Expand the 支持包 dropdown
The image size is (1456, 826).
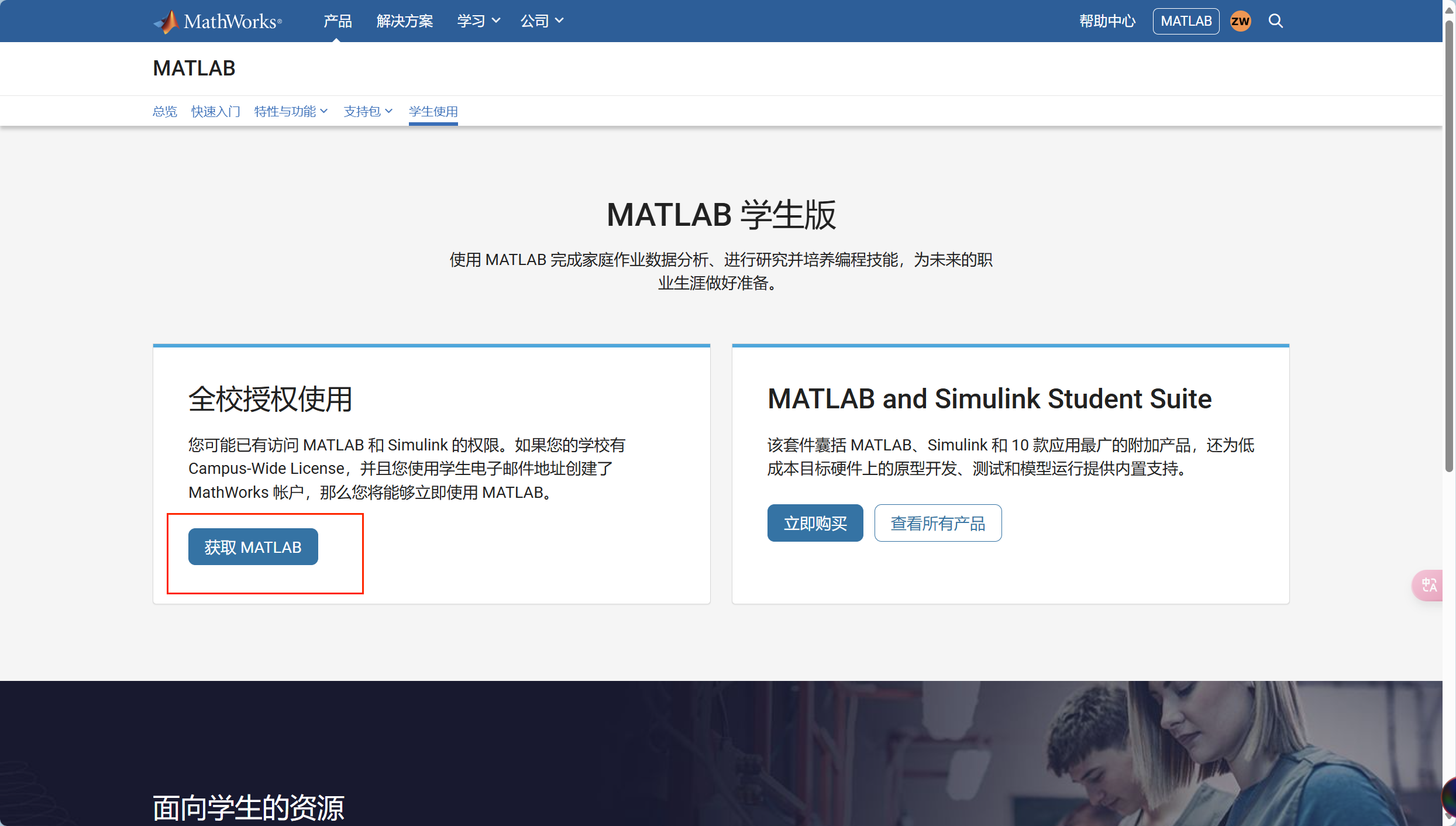pyautogui.click(x=368, y=111)
